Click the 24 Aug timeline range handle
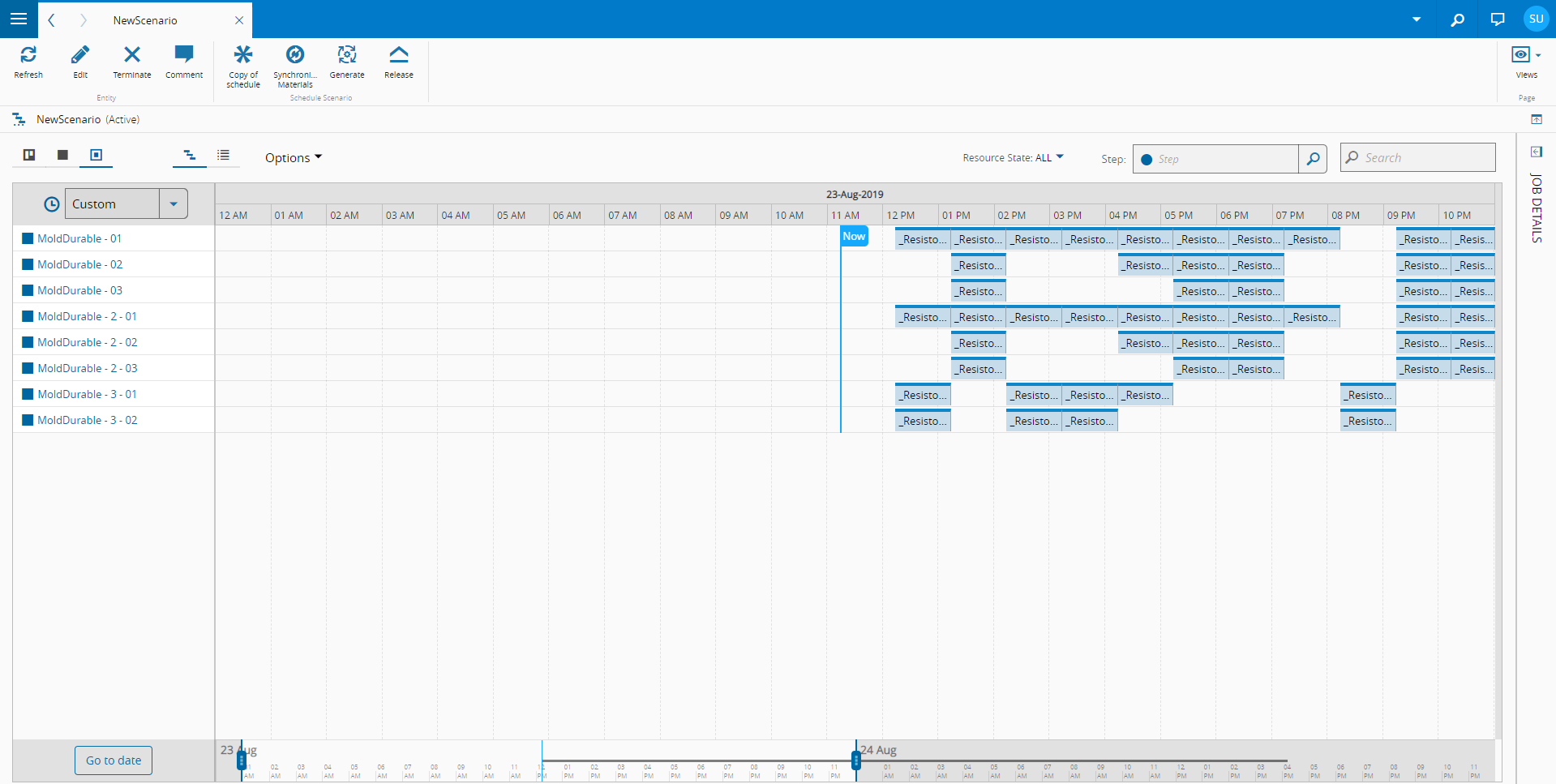This screenshot has height=784, width=1556. 856,760
